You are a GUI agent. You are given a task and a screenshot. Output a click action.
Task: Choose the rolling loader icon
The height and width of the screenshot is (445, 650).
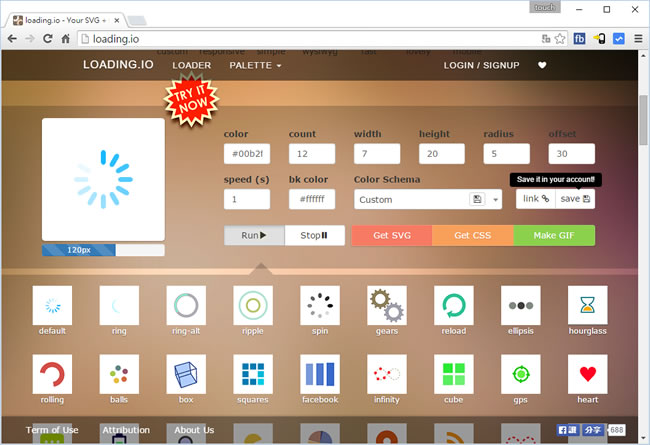coord(52,374)
